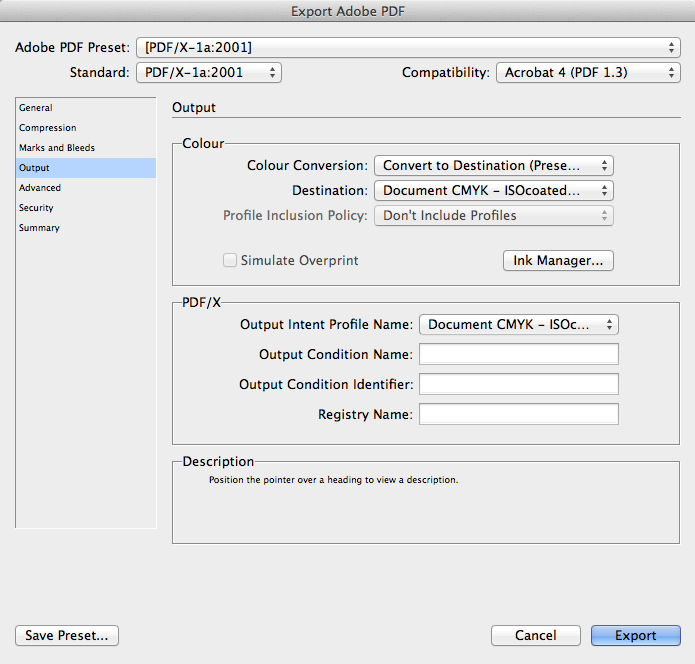The height and width of the screenshot is (664, 695).
Task: Focus the Registry Name field
Action: point(519,414)
